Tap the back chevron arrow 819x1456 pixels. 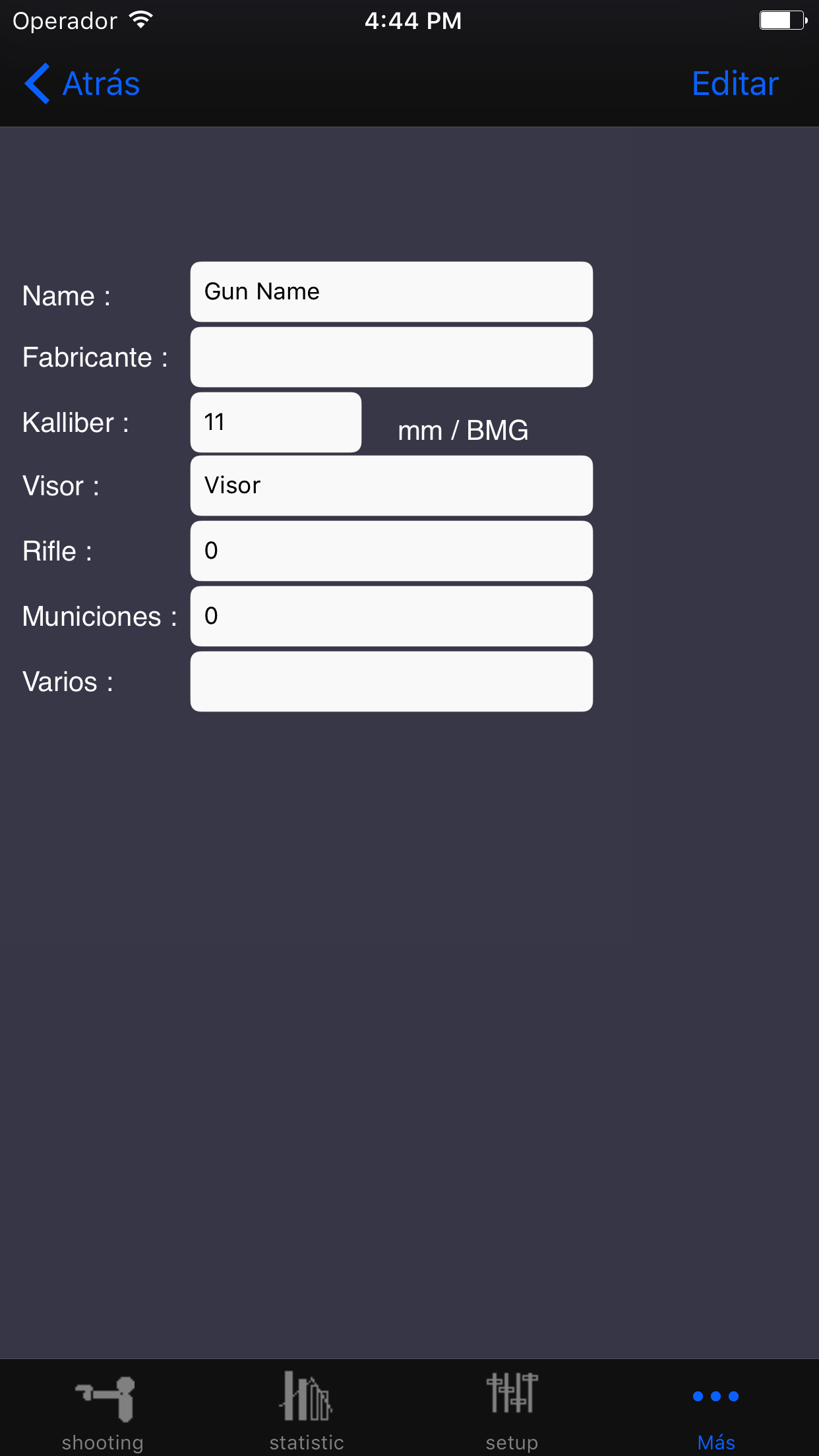pos(37,84)
